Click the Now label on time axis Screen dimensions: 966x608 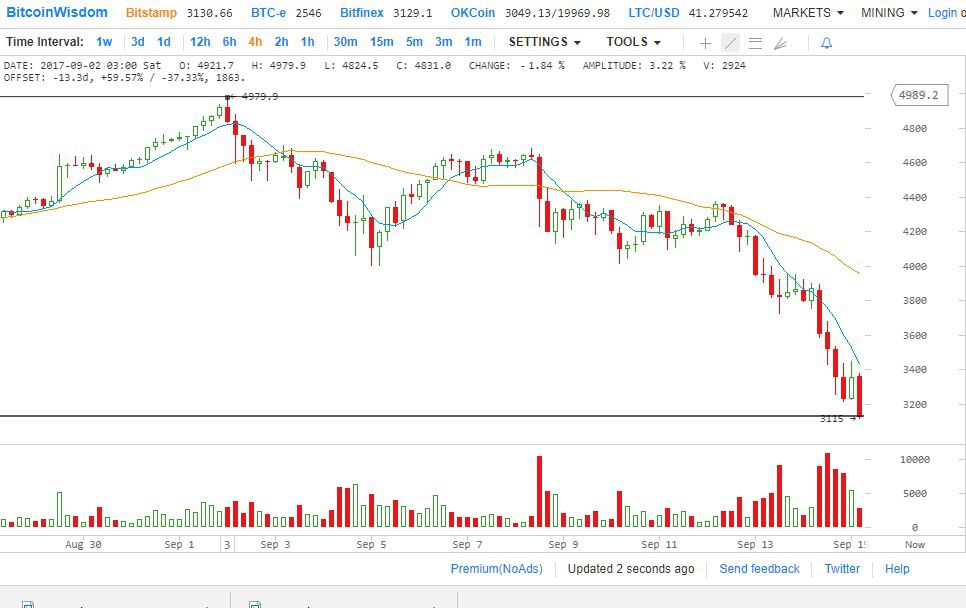click(915, 545)
